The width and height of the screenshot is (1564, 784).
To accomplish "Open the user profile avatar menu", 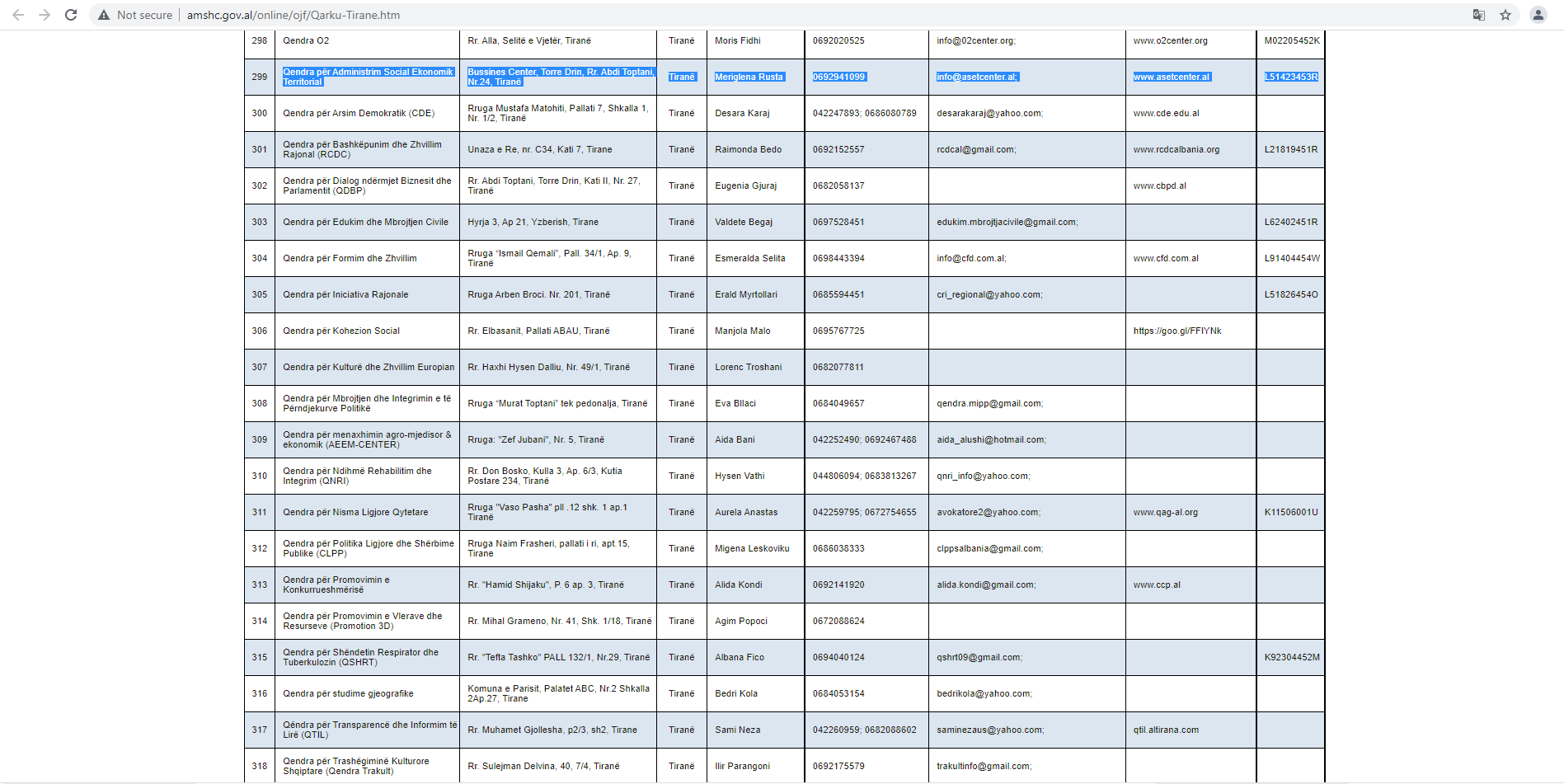I will pos(1538,15).
